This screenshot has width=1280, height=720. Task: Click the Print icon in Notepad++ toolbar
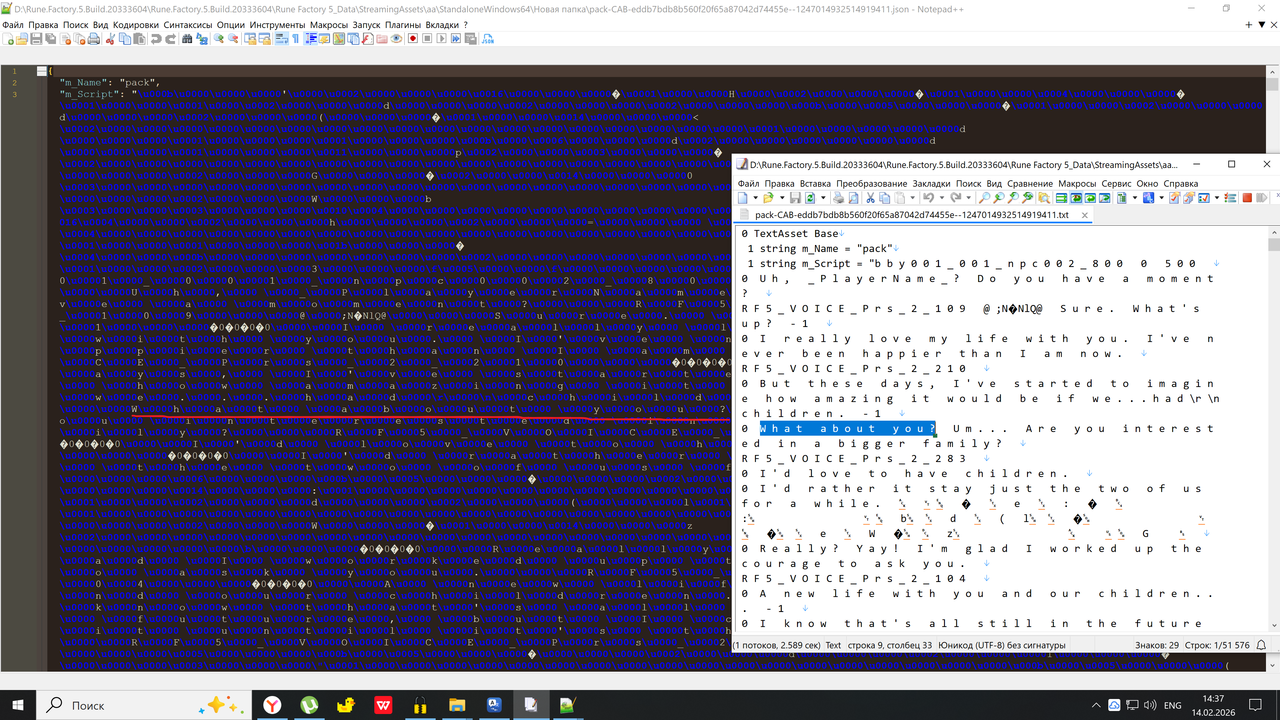coord(94,39)
